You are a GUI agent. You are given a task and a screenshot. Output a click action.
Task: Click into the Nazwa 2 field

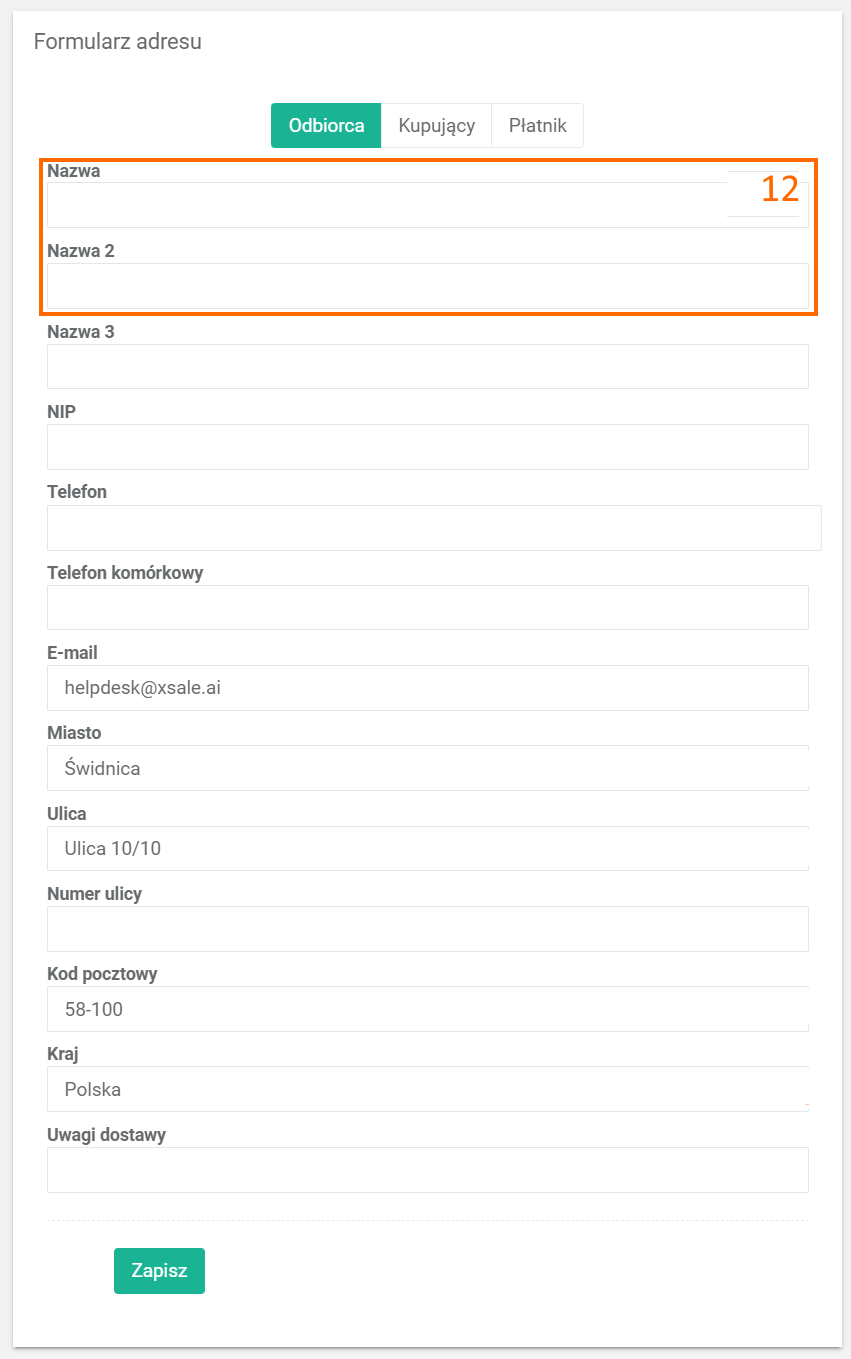point(427,286)
